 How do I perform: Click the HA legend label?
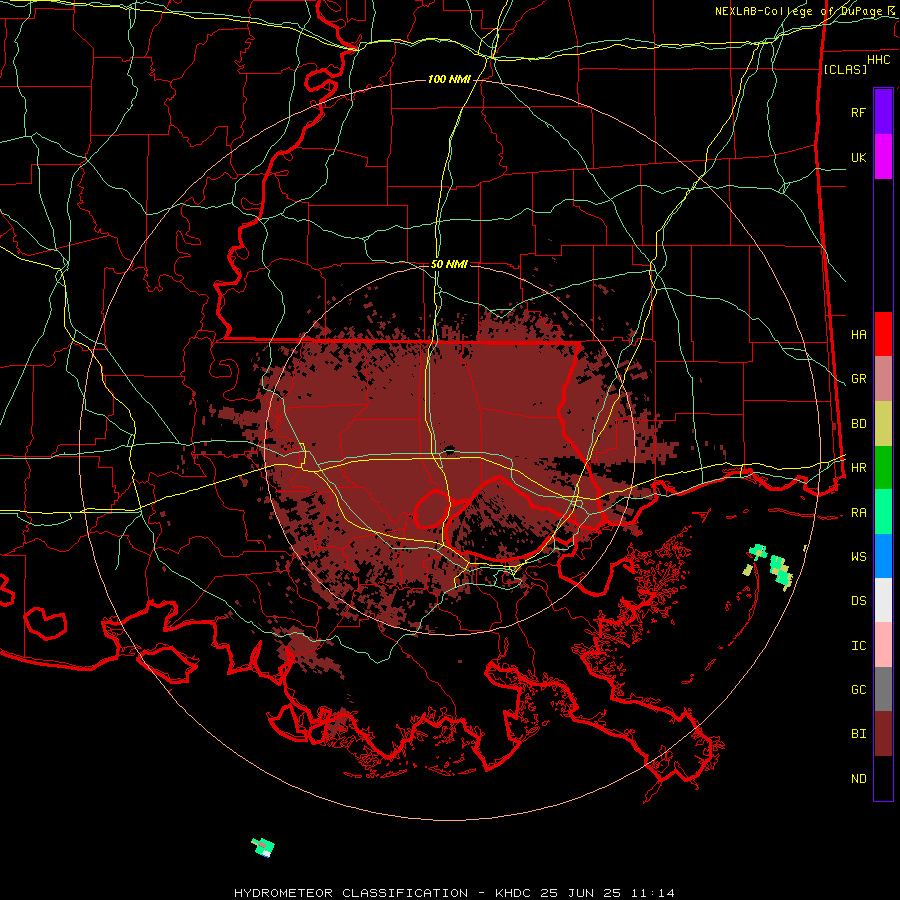pos(858,335)
